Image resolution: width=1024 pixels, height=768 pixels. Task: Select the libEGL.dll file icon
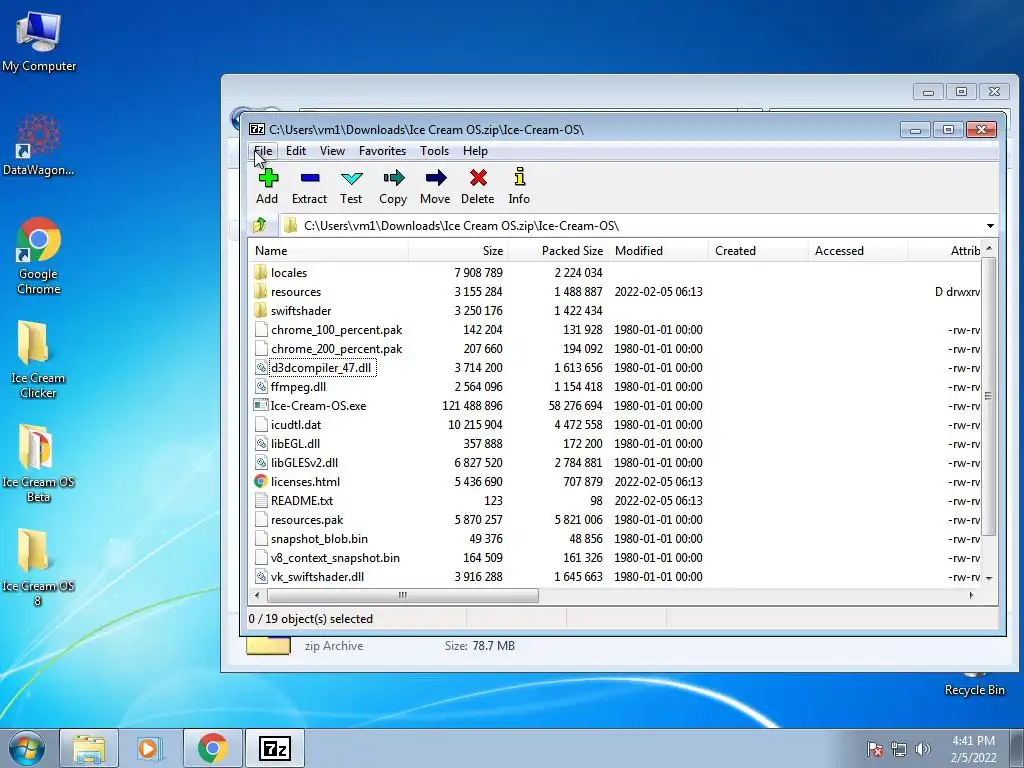pos(261,443)
